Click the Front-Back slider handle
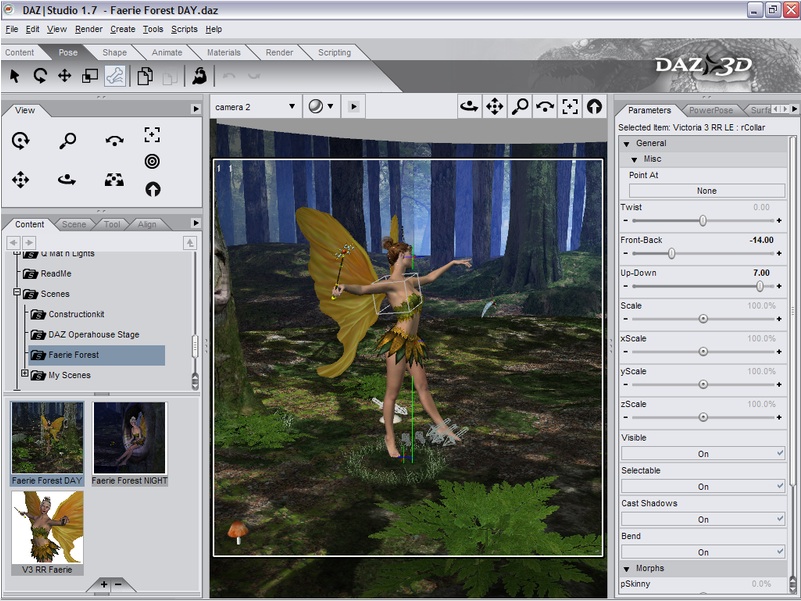This screenshot has height=601, width=801. tap(671, 253)
